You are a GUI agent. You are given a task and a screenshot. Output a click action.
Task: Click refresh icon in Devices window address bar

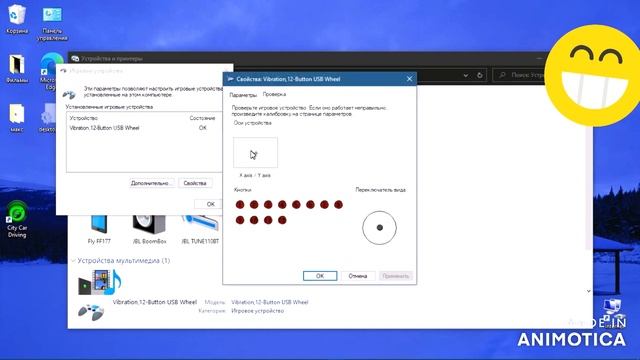pos(480,75)
